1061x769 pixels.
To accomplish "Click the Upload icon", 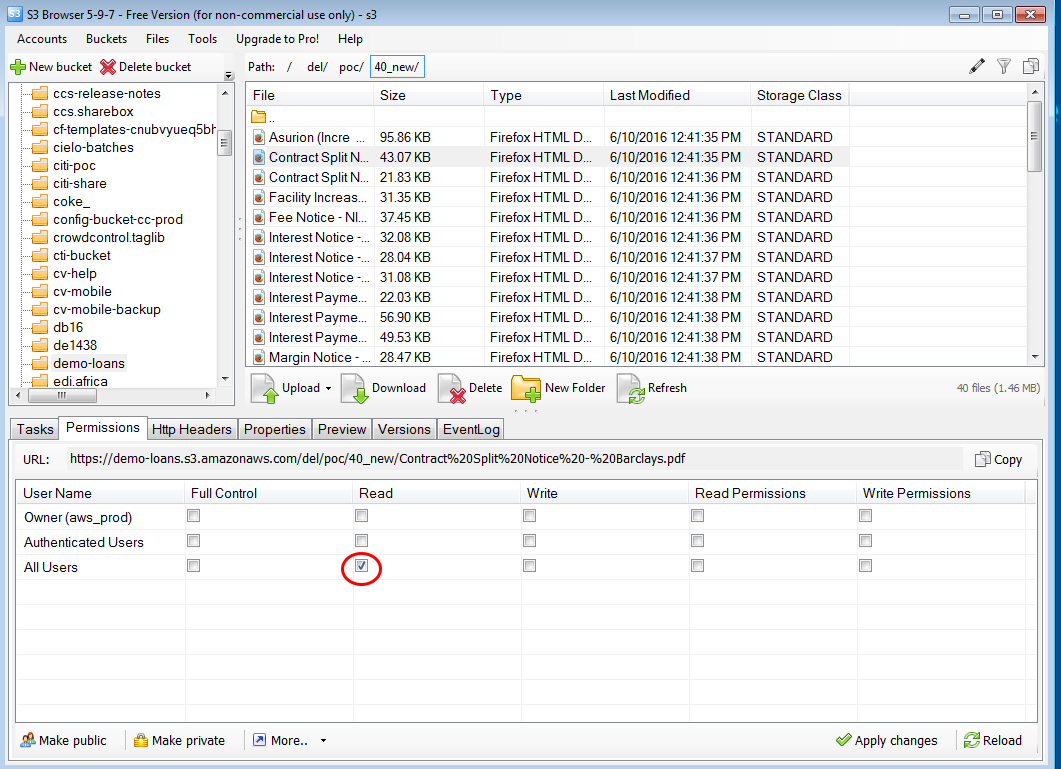I will (x=264, y=389).
